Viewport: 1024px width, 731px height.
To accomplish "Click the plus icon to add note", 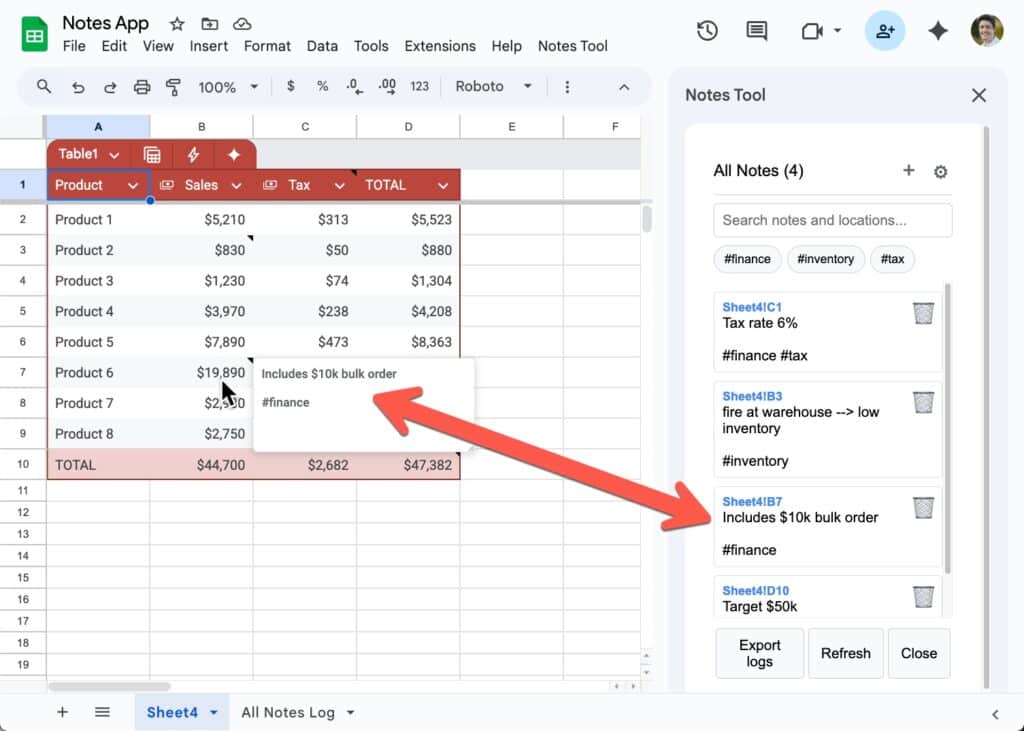I will tap(908, 171).
